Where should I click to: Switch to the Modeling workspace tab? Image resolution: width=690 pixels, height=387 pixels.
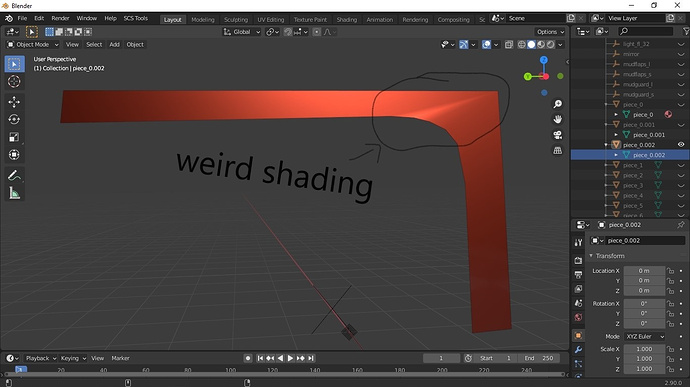203,19
